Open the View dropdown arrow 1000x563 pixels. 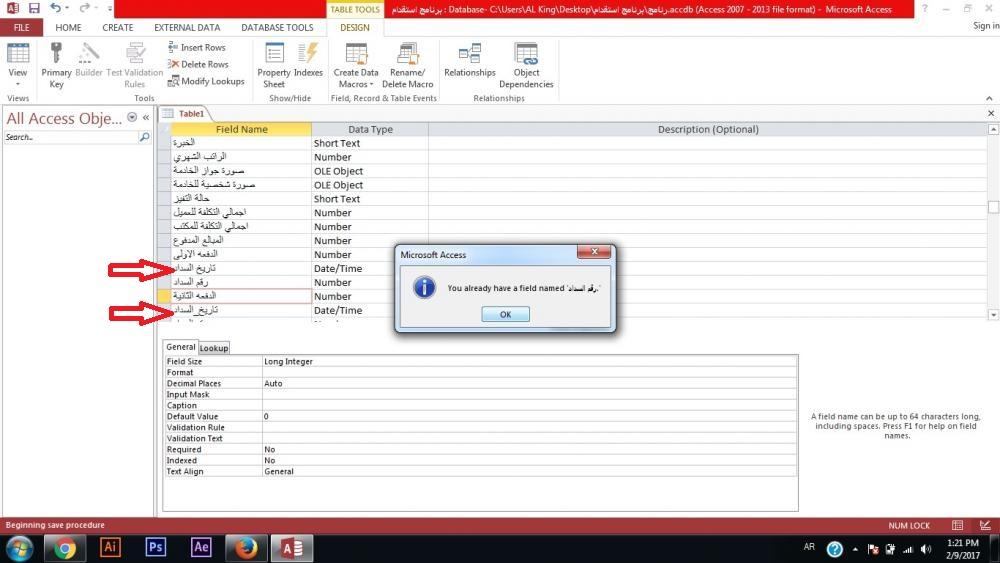[x=18, y=84]
